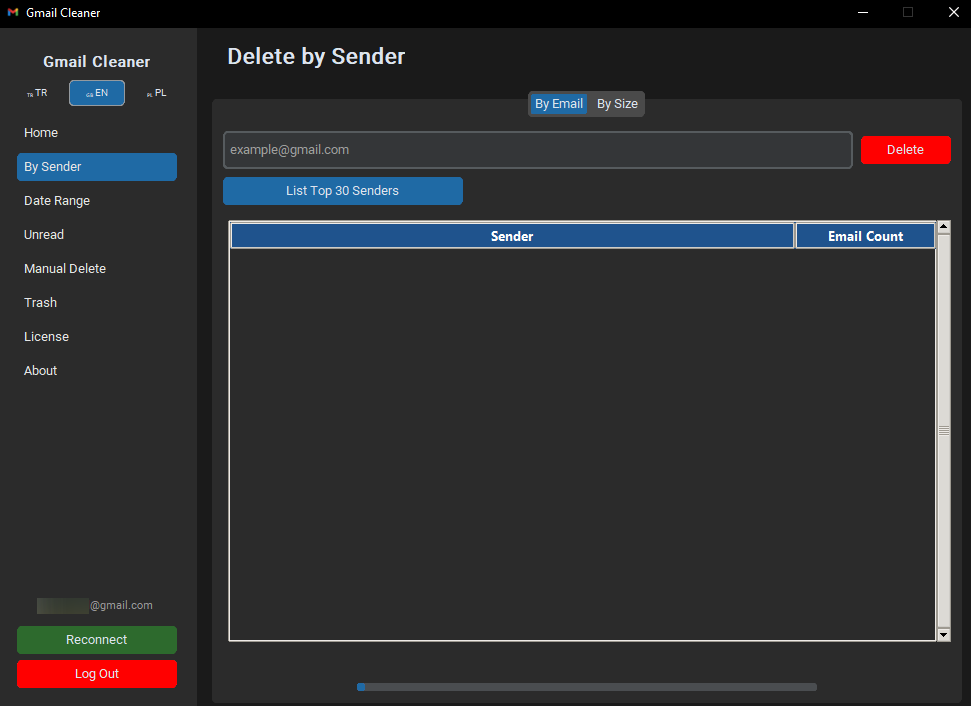The height and width of the screenshot is (706, 971).
Task: Select the By Email tab
Action: [x=559, y=104]
